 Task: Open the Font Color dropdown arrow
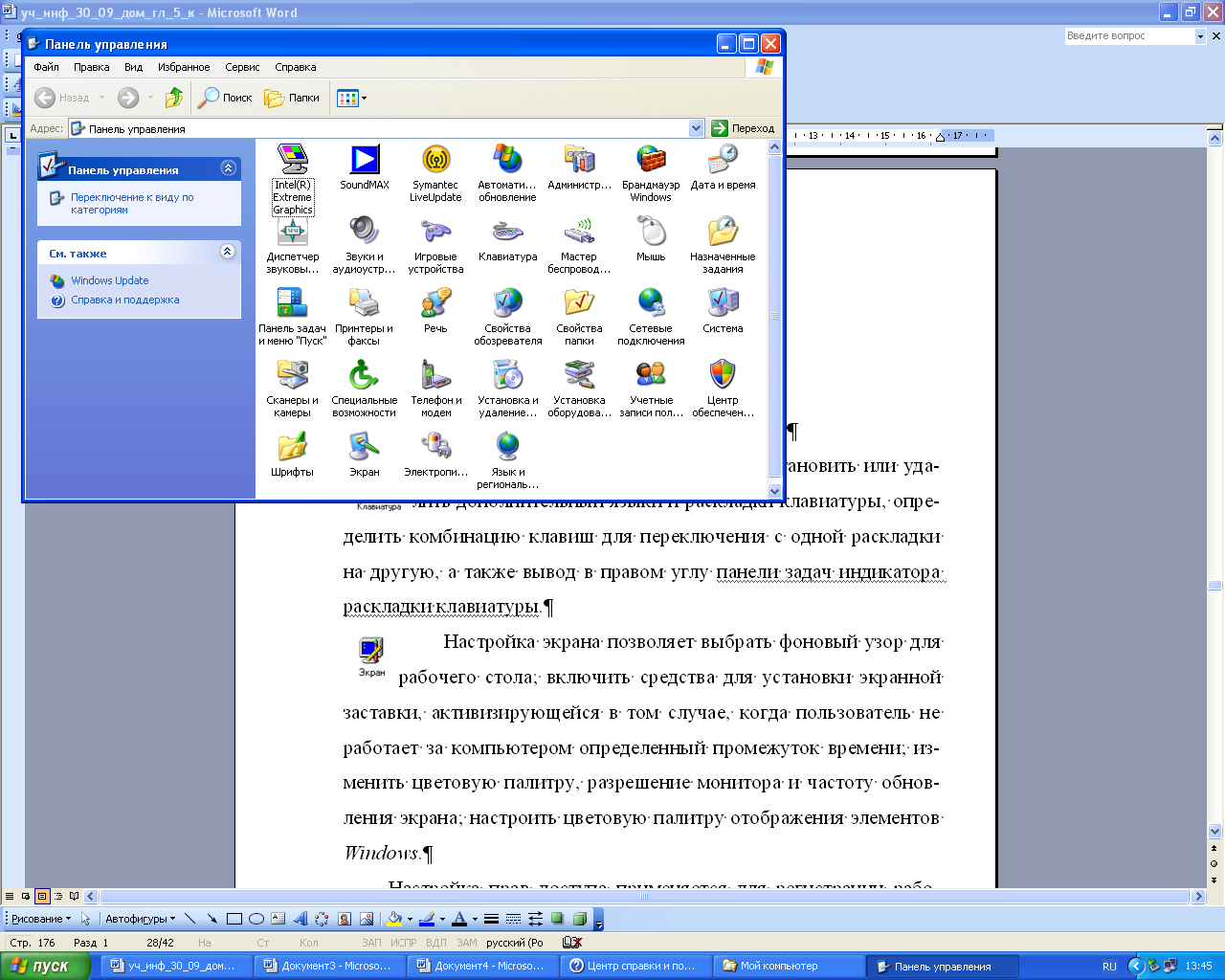(475, 919)
